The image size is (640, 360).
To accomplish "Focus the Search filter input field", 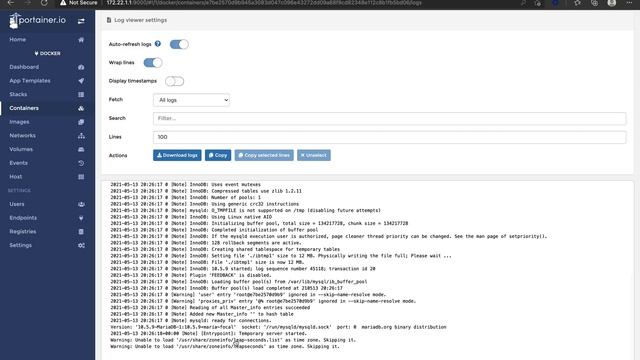I will 389,118.
